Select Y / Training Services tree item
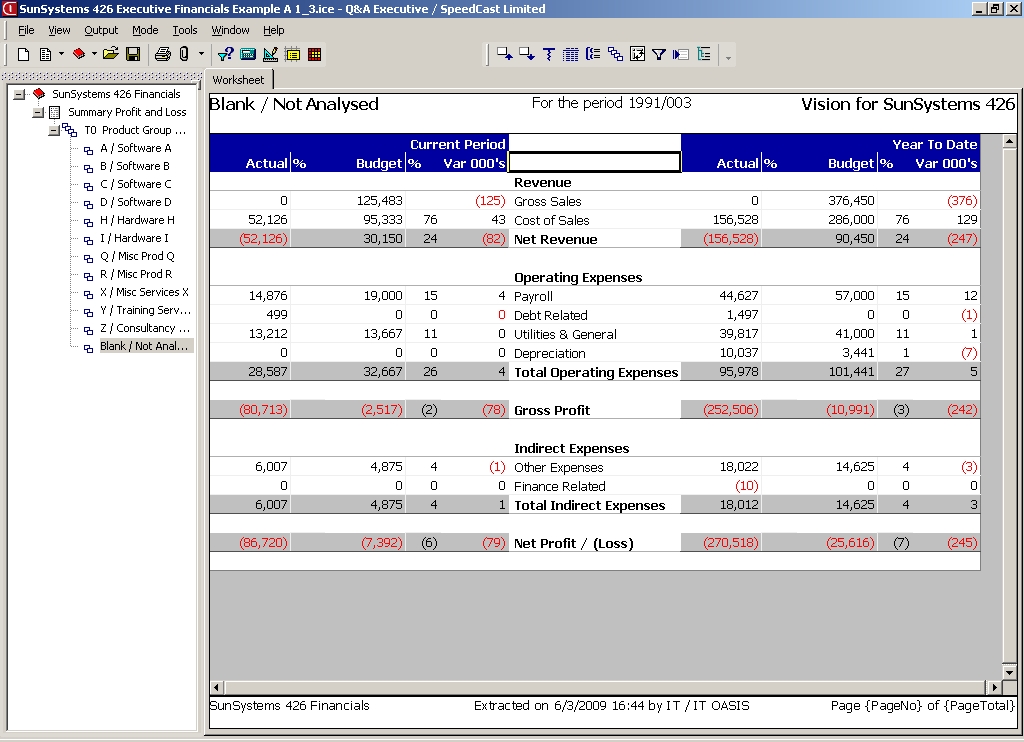This screenshot has height=742, width=1024. pos(146,310)
